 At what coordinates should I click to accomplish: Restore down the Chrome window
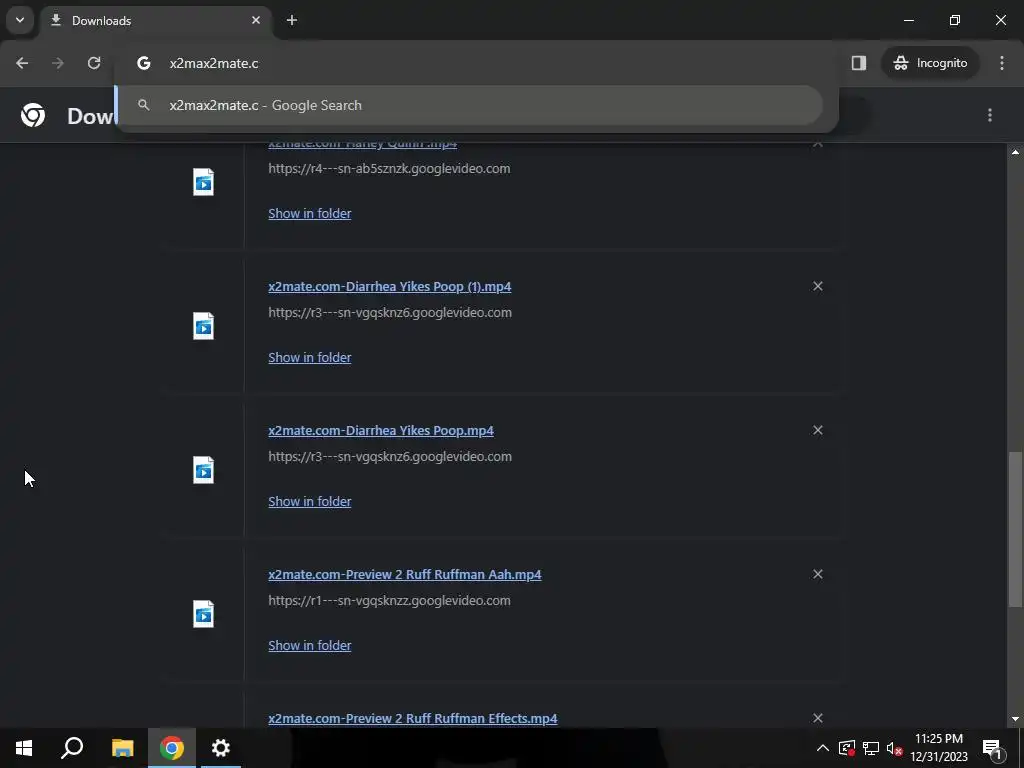pos(955,20)
